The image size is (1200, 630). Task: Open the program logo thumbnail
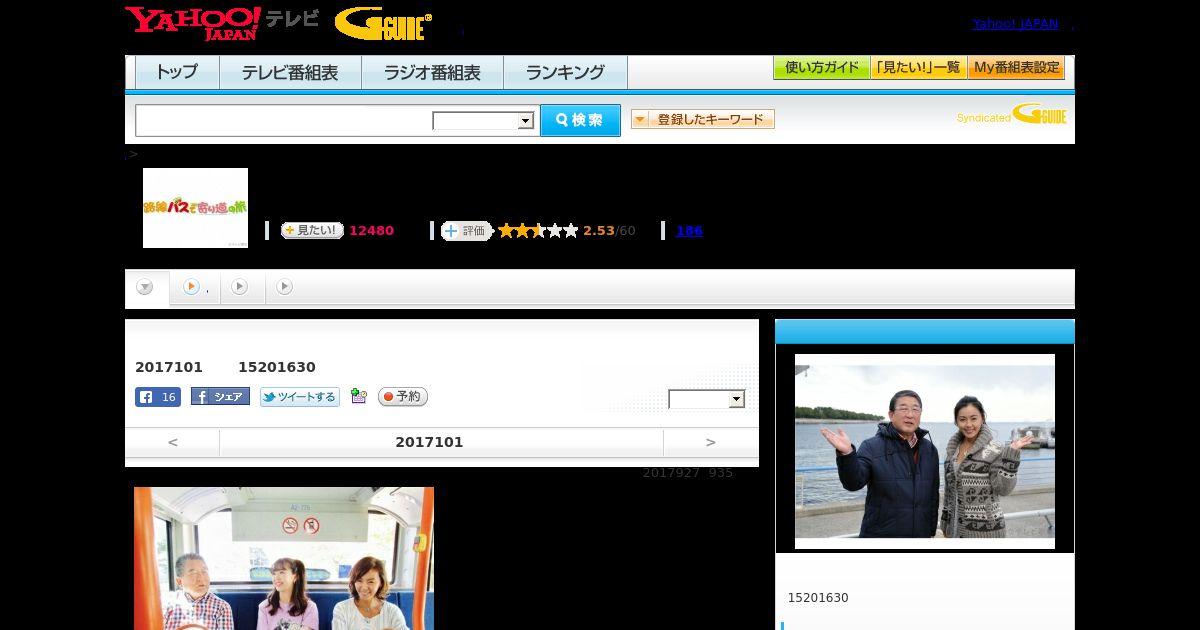click(195, 208)
